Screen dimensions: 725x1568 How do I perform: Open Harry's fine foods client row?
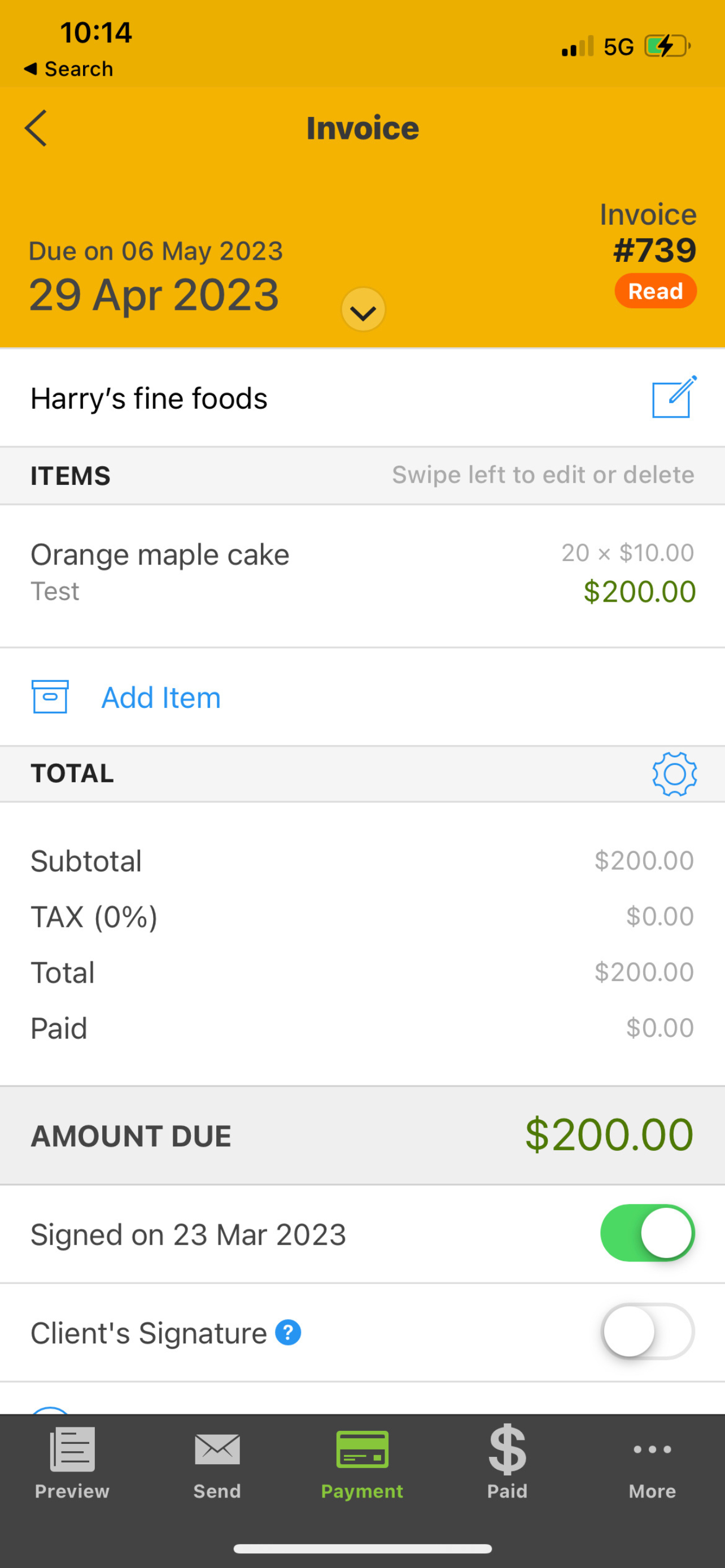click(362, 397)
